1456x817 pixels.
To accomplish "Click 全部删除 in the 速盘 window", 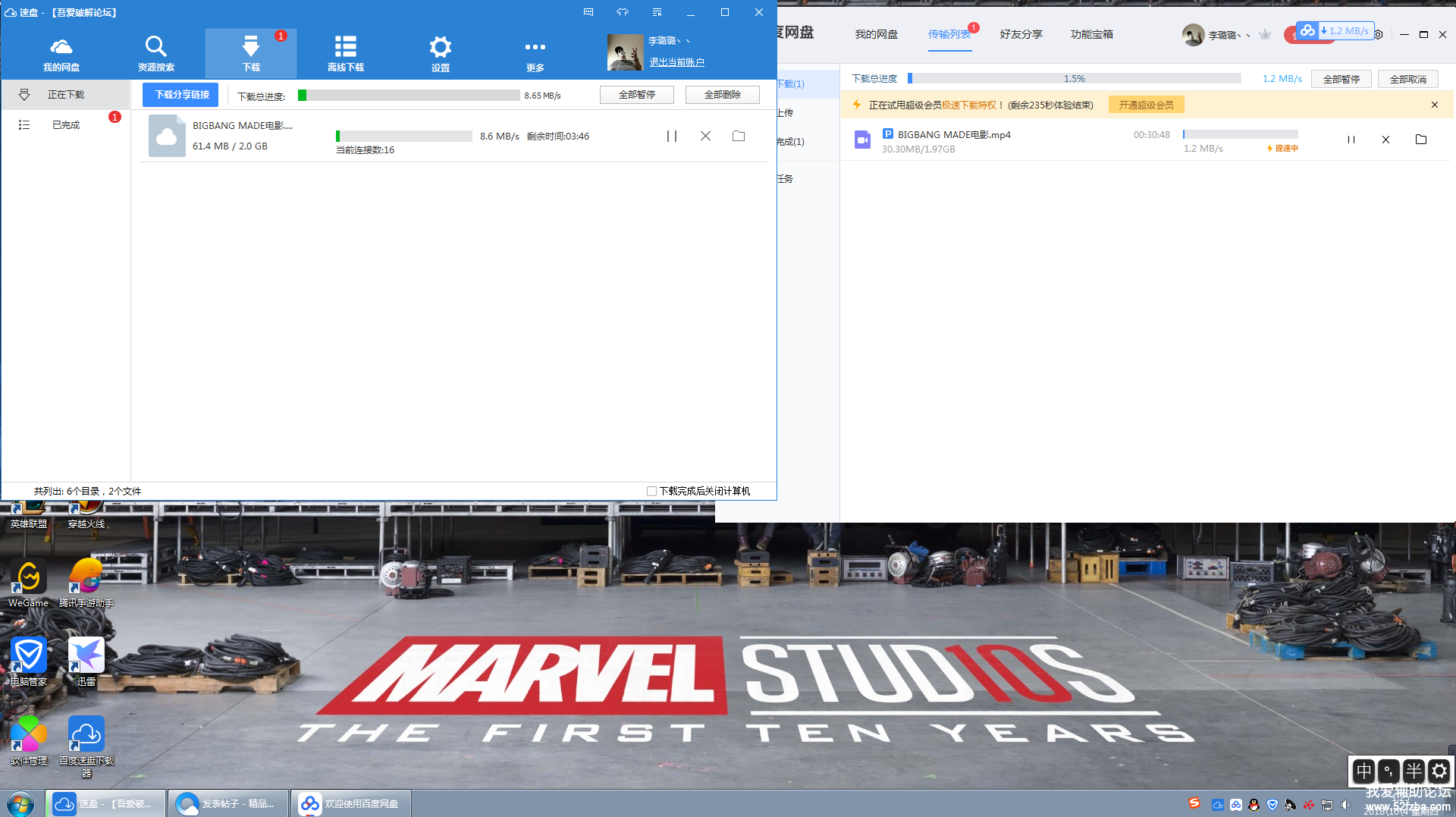I will click(x=723, y=95).
